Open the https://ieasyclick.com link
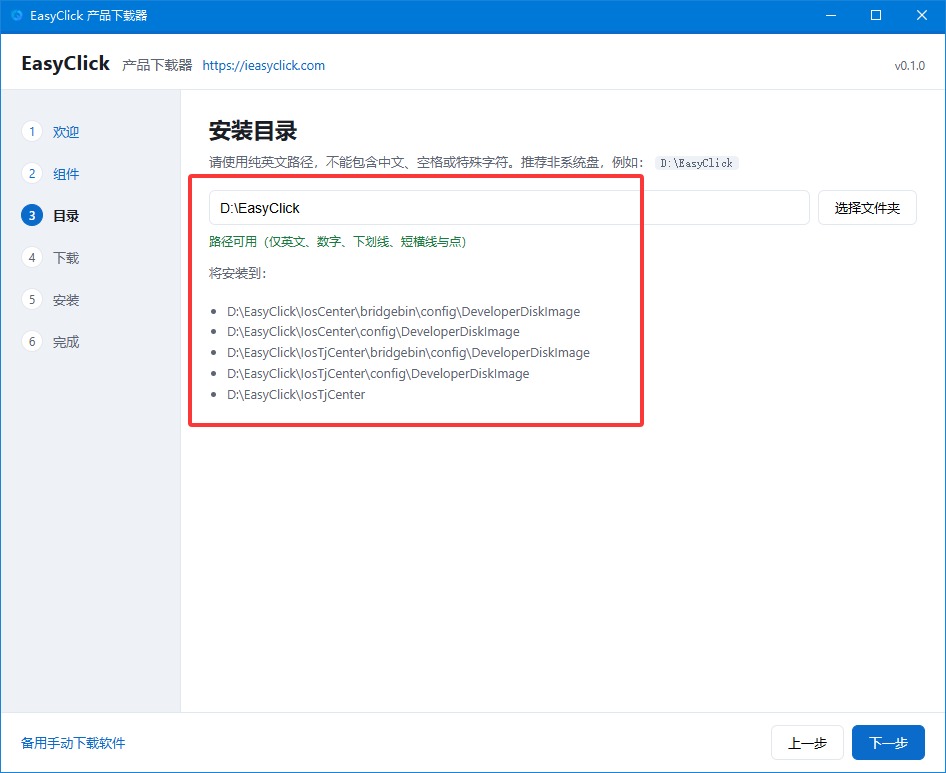Screen dimensions: 946x773 point(264,65)
